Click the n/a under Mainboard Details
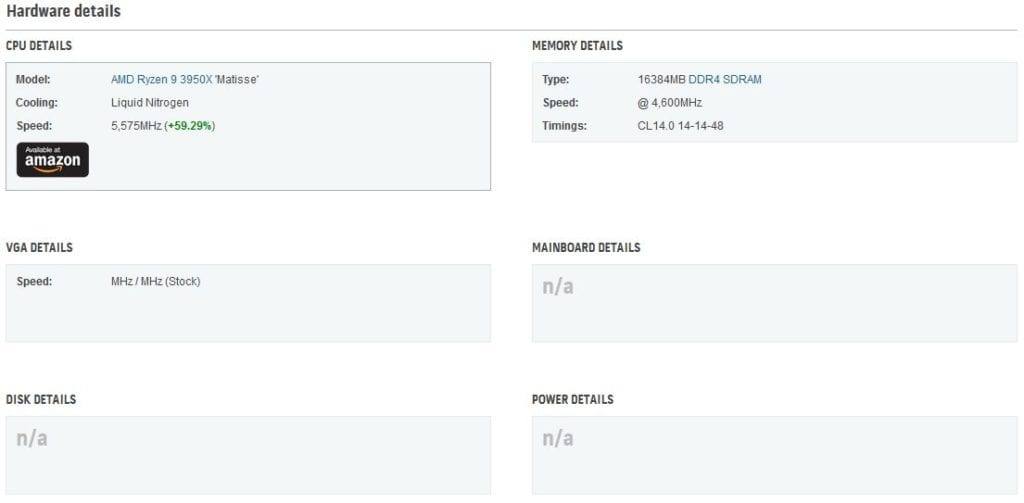1024x503 pixels. (558, 287)
